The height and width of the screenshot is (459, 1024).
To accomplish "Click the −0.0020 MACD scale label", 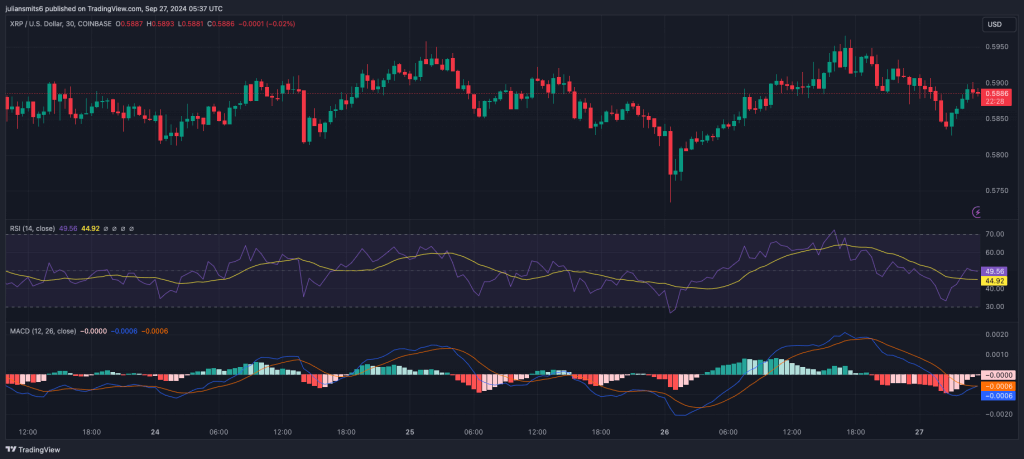I will (x=998, y=415).
